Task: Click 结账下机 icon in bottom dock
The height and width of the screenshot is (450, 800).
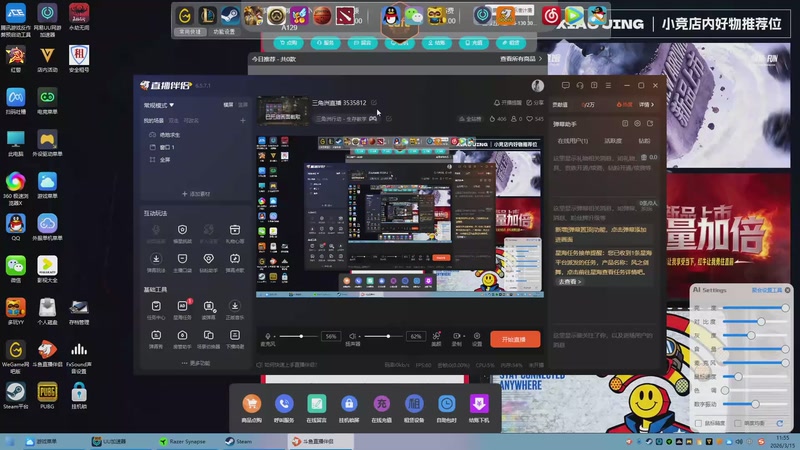Action: click(479, 404)
